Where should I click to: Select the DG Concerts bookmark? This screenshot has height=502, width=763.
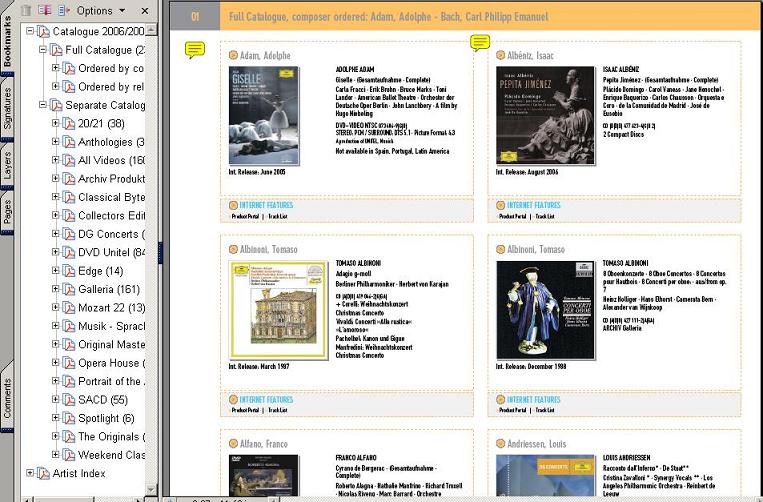(111, 234)
